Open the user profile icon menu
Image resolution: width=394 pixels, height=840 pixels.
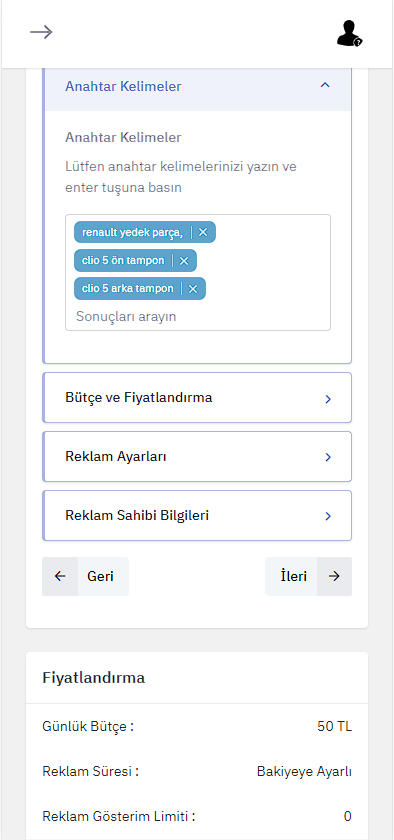click(350, 33)
